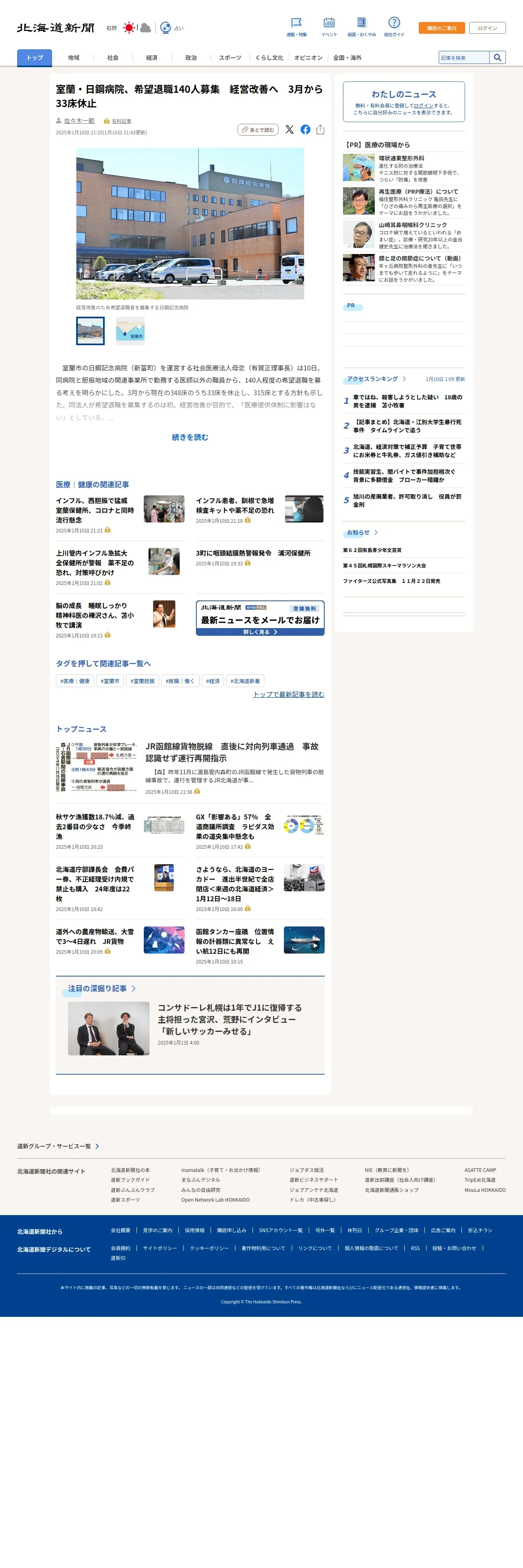Click the 北海道新聞 logo
The image size is (523, 1568).
tap(55, 28)
